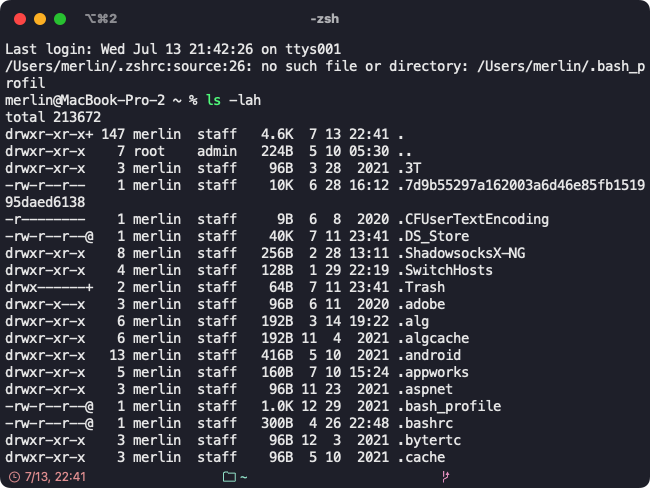Click the folder icon in status bar

229,477
